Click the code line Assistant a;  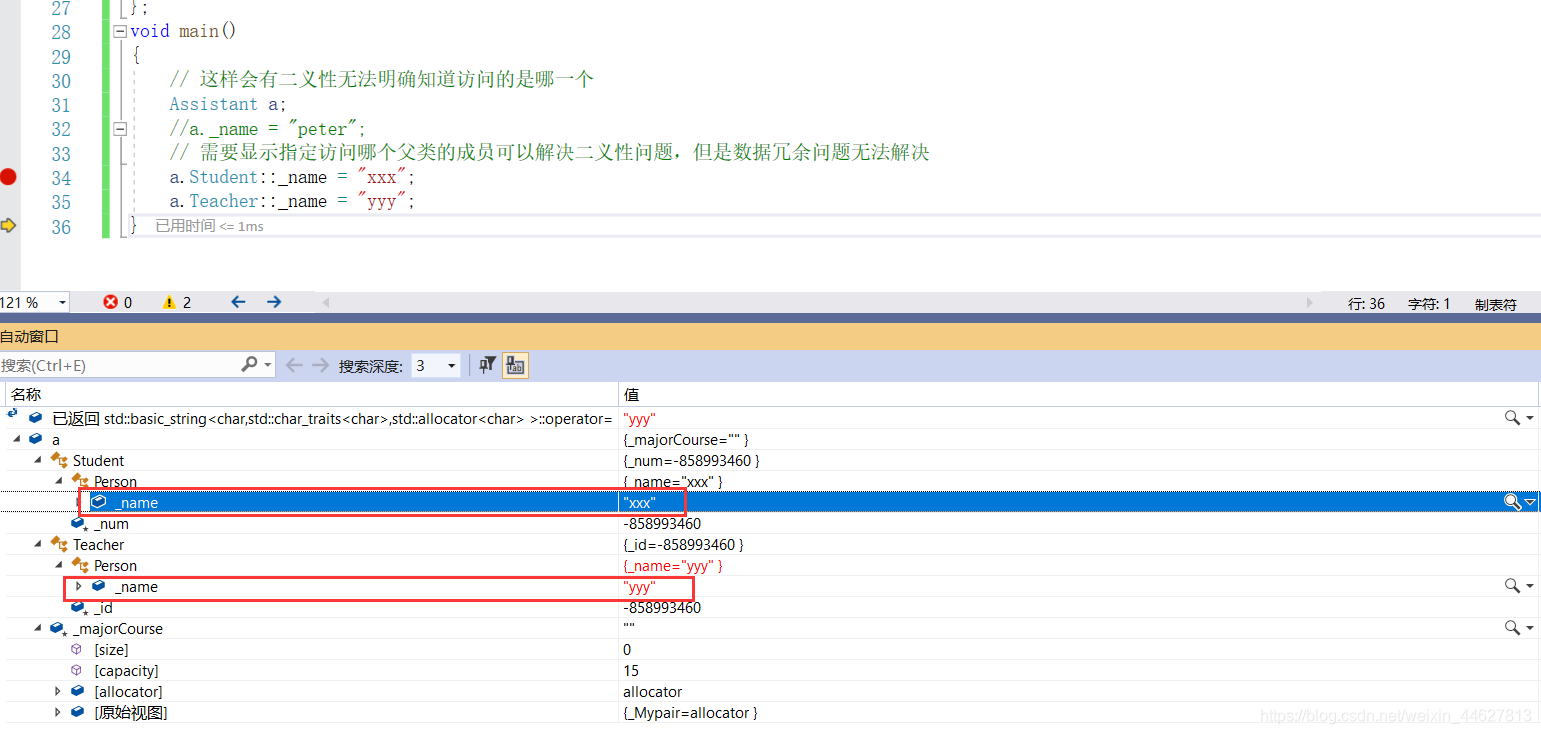click(228, 104)
